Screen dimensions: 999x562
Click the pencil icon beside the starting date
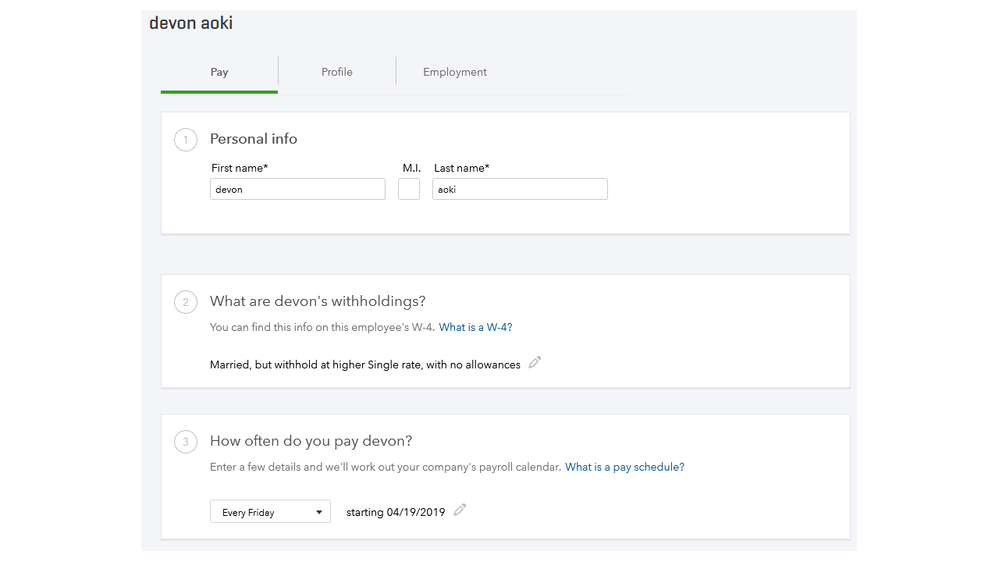[460, 510]
